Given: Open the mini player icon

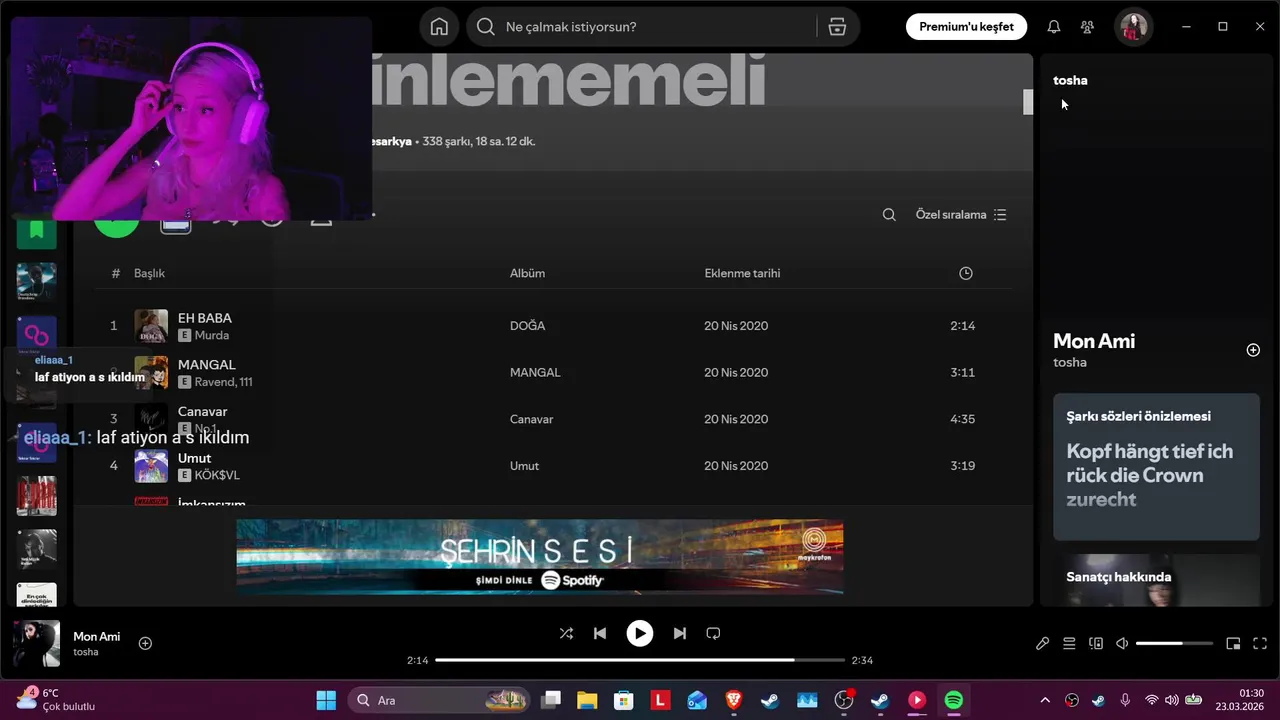Looking at the screenshot, I should [1233, 644].
